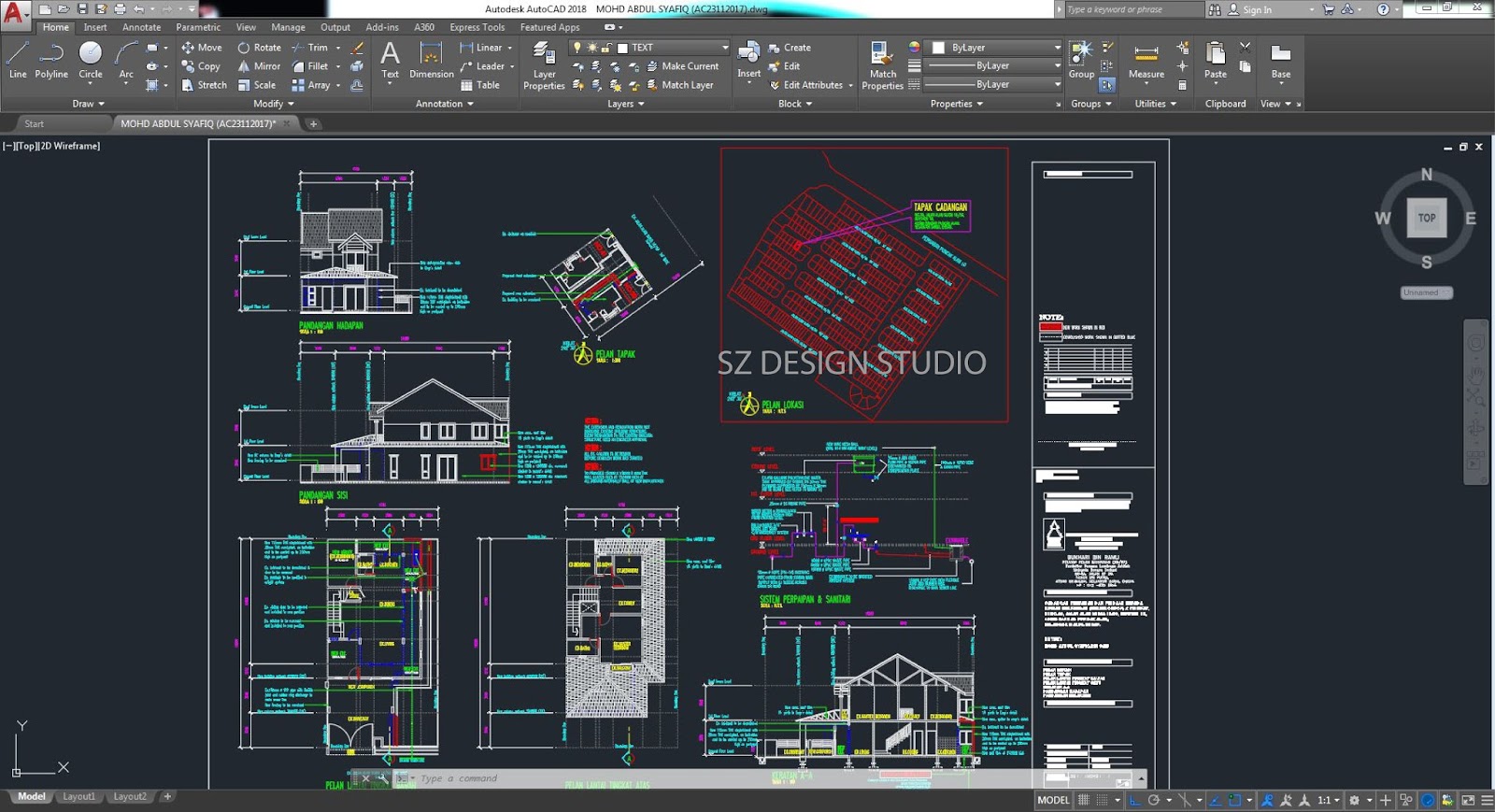The image size is (1495, 812).
Task: Click the Match Layer button
Action: coord(679,85)
